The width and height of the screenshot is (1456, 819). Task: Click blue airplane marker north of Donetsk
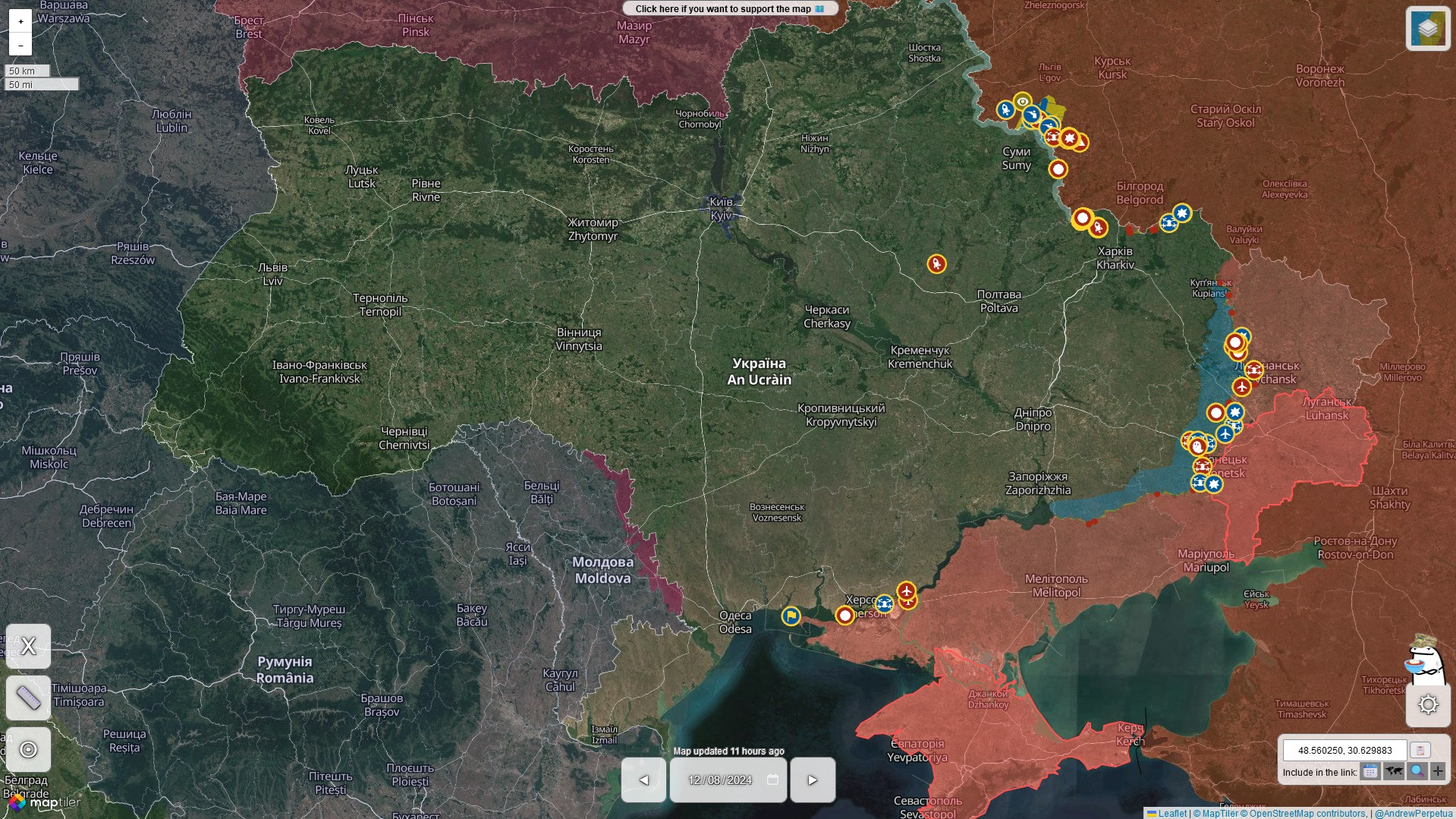[1225, 434]
